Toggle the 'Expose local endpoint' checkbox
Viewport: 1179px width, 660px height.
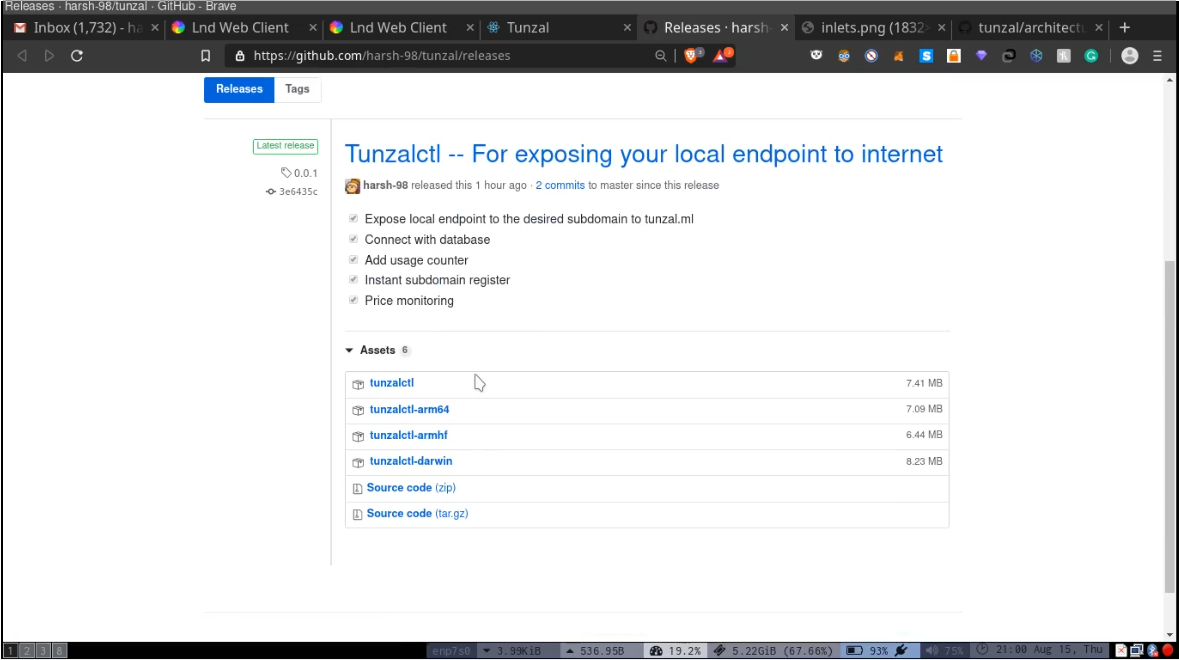coord(353,218)
